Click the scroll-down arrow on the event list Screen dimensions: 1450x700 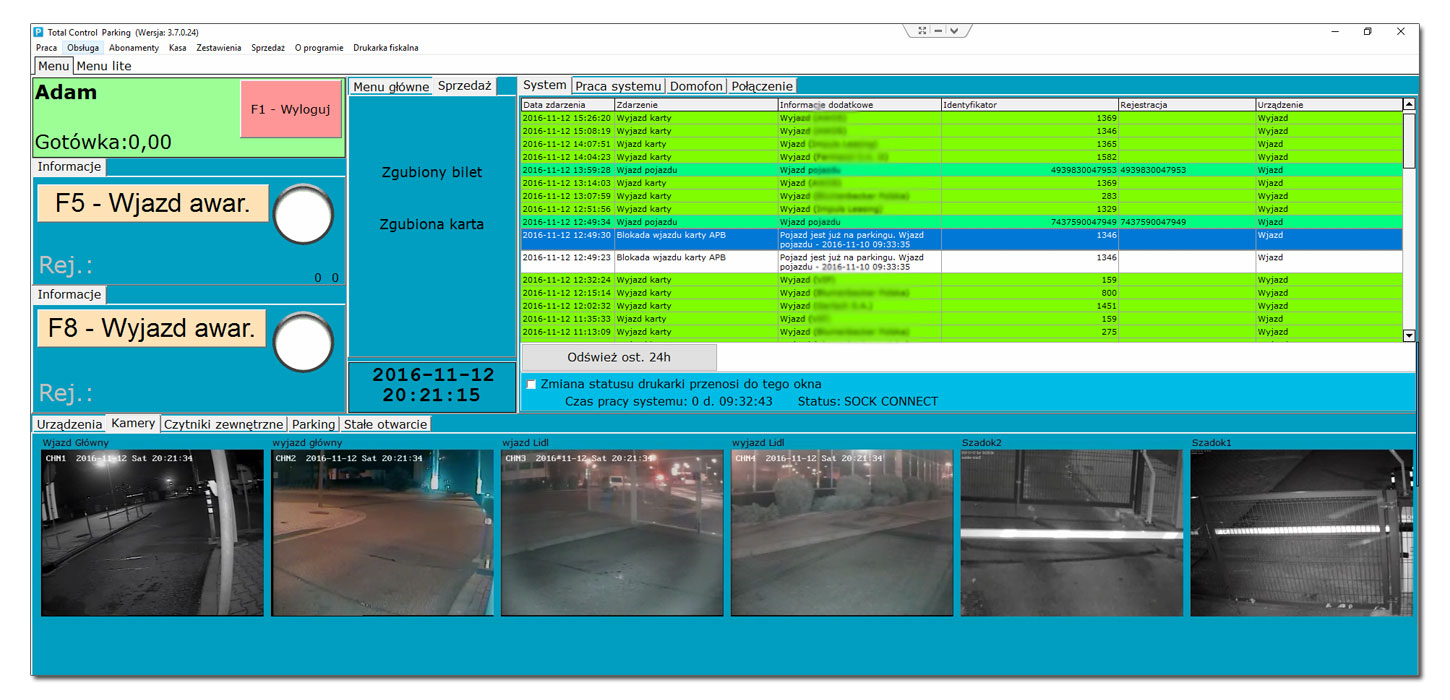tap(1410, 335)
